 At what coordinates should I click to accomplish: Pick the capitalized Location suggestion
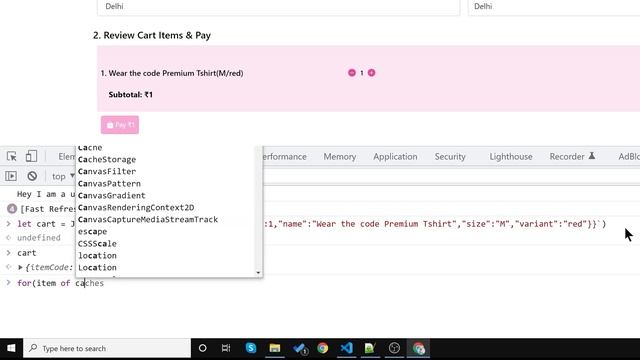97,267
